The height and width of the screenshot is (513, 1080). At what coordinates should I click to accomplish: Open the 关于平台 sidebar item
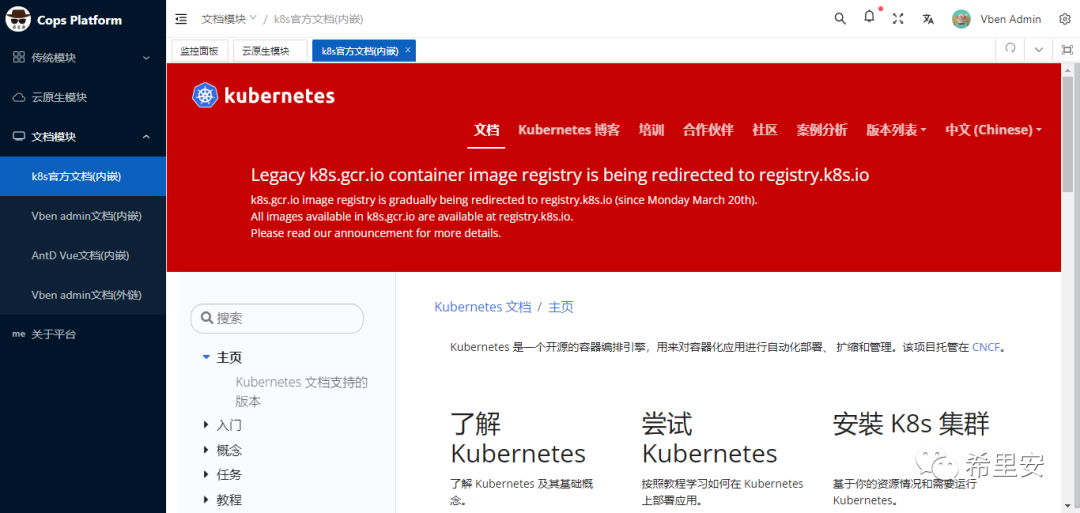(83, 334)
